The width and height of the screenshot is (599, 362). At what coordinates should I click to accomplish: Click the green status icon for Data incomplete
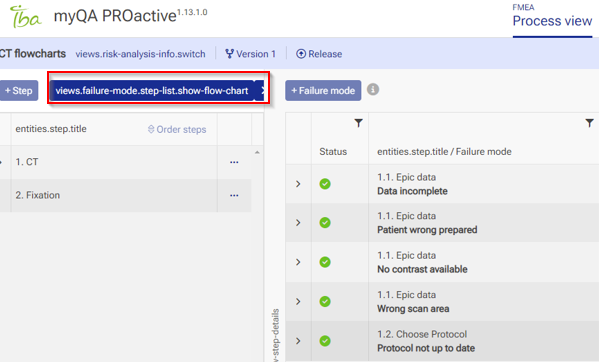tap(325, 184)
